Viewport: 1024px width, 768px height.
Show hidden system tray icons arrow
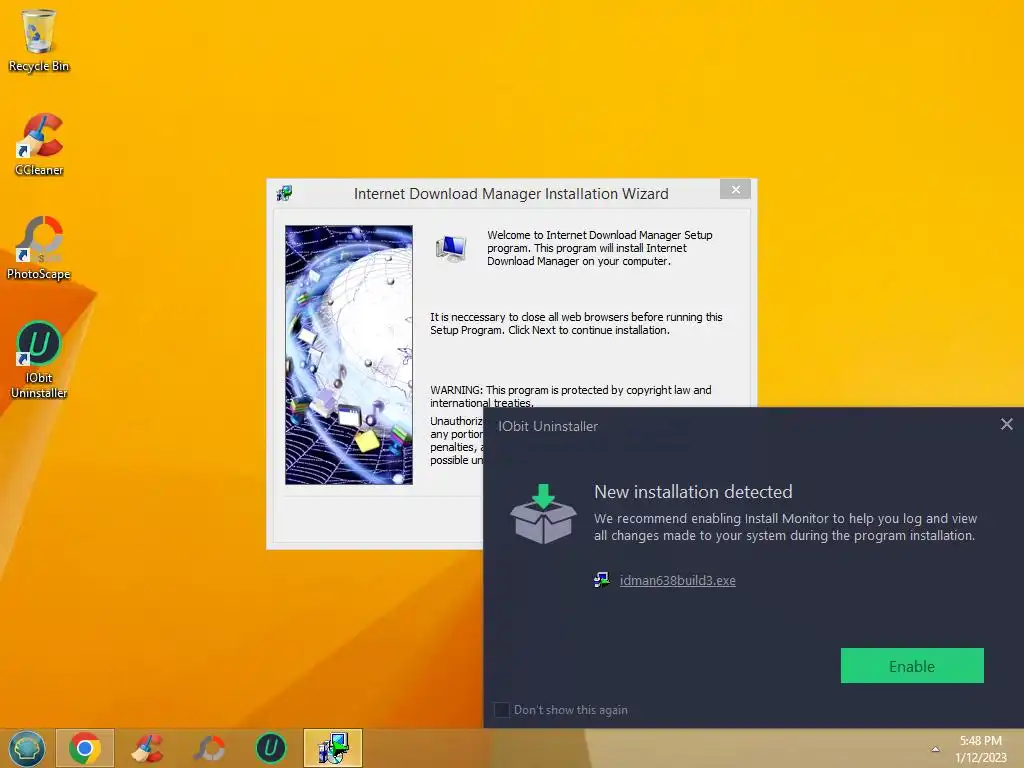[x=935, y=749]
